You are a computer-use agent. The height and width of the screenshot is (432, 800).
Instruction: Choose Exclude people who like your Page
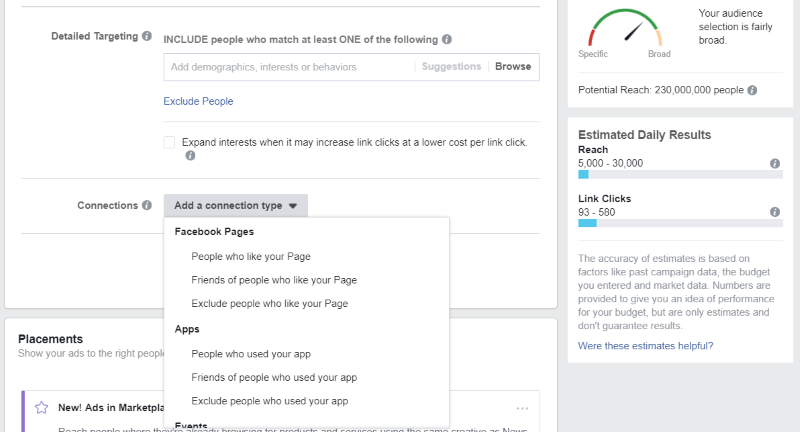point(269,303)
